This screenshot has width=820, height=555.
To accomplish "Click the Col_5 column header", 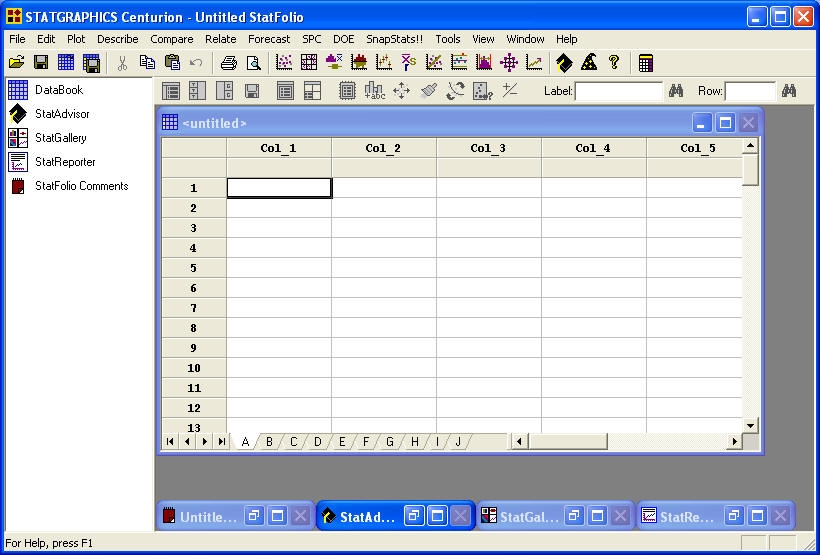I will click(x=694, y=148).
